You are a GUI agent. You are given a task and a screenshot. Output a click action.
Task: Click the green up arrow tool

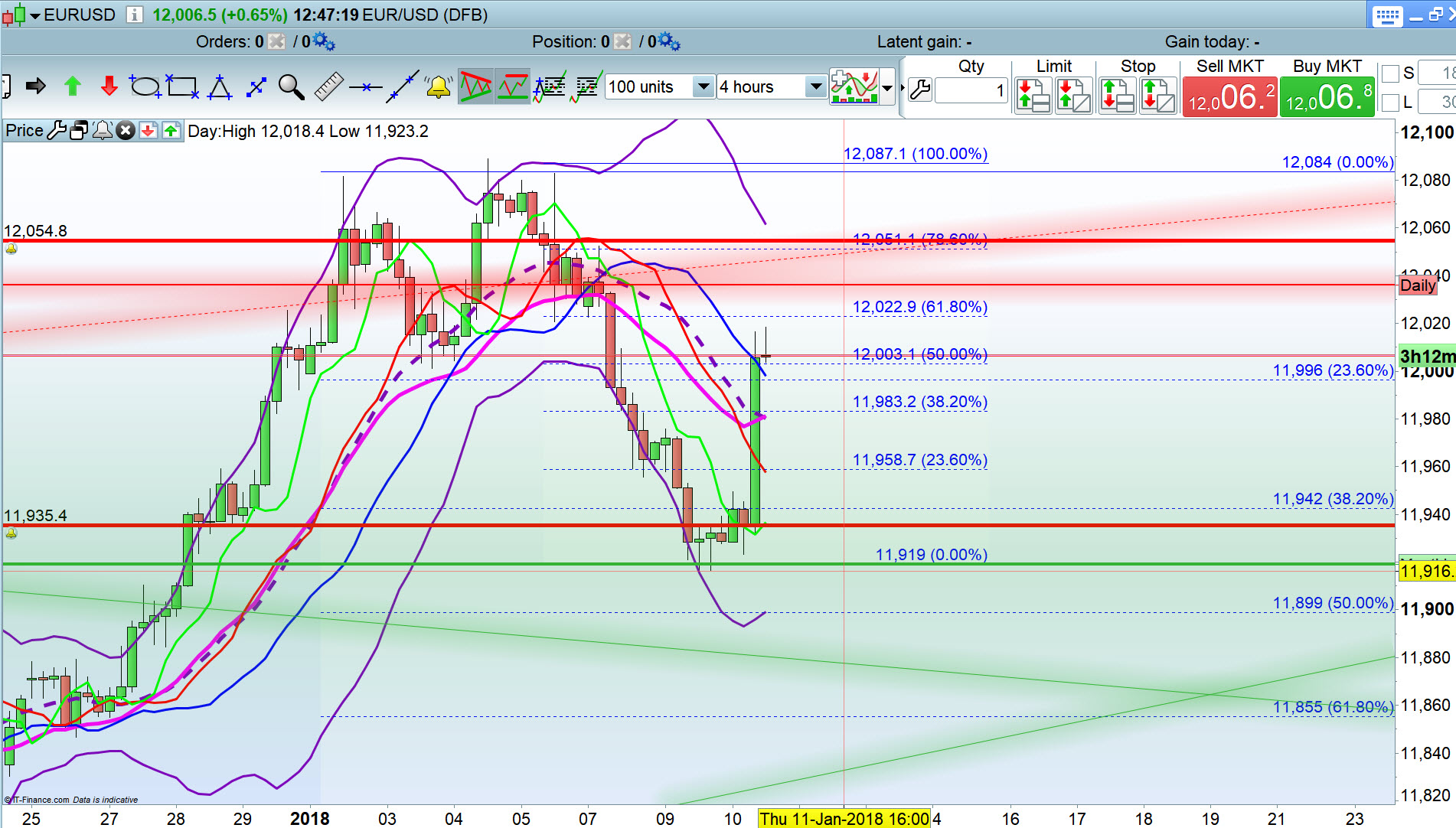point(73,86)
